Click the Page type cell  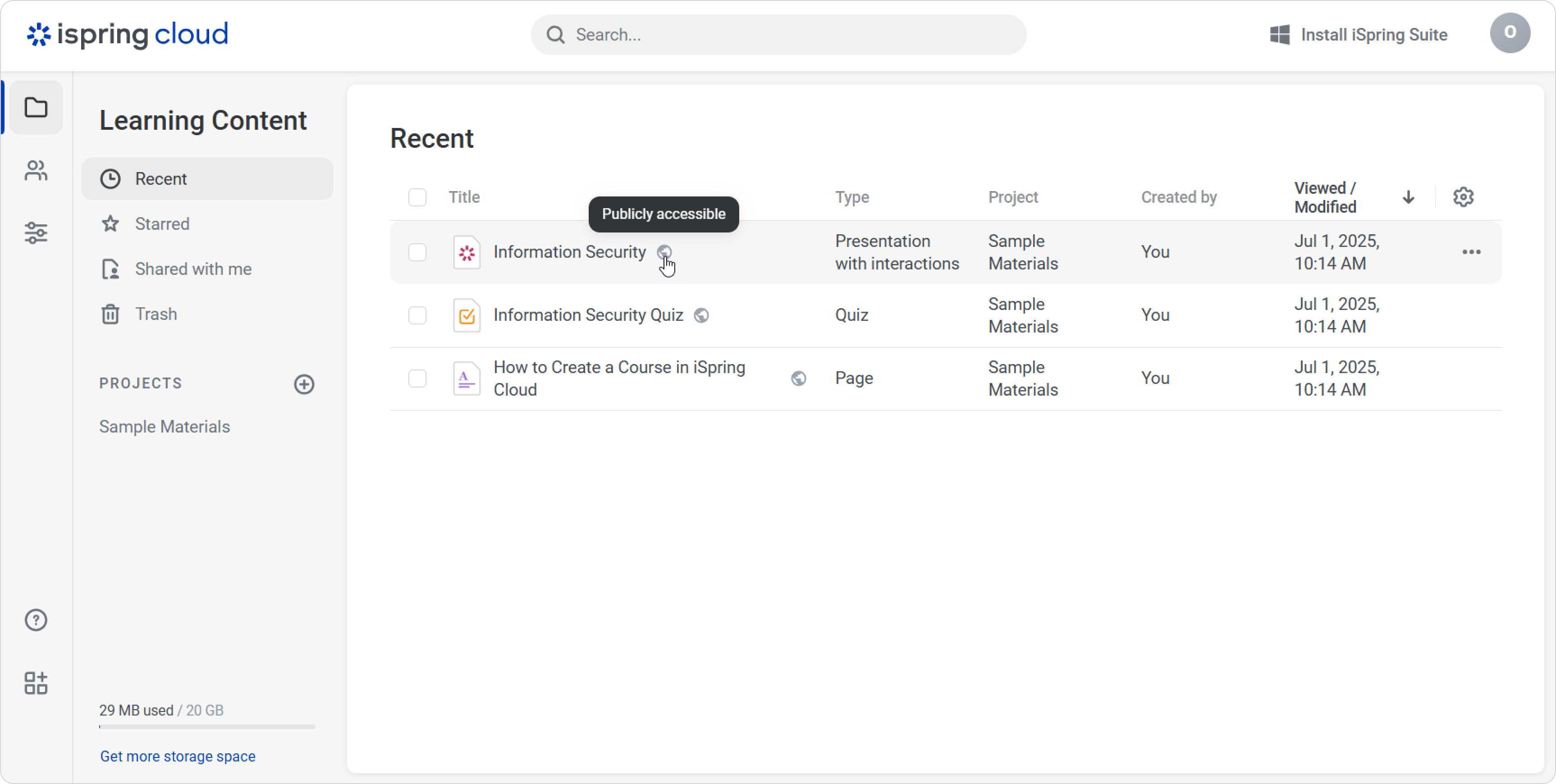[854, 378]
